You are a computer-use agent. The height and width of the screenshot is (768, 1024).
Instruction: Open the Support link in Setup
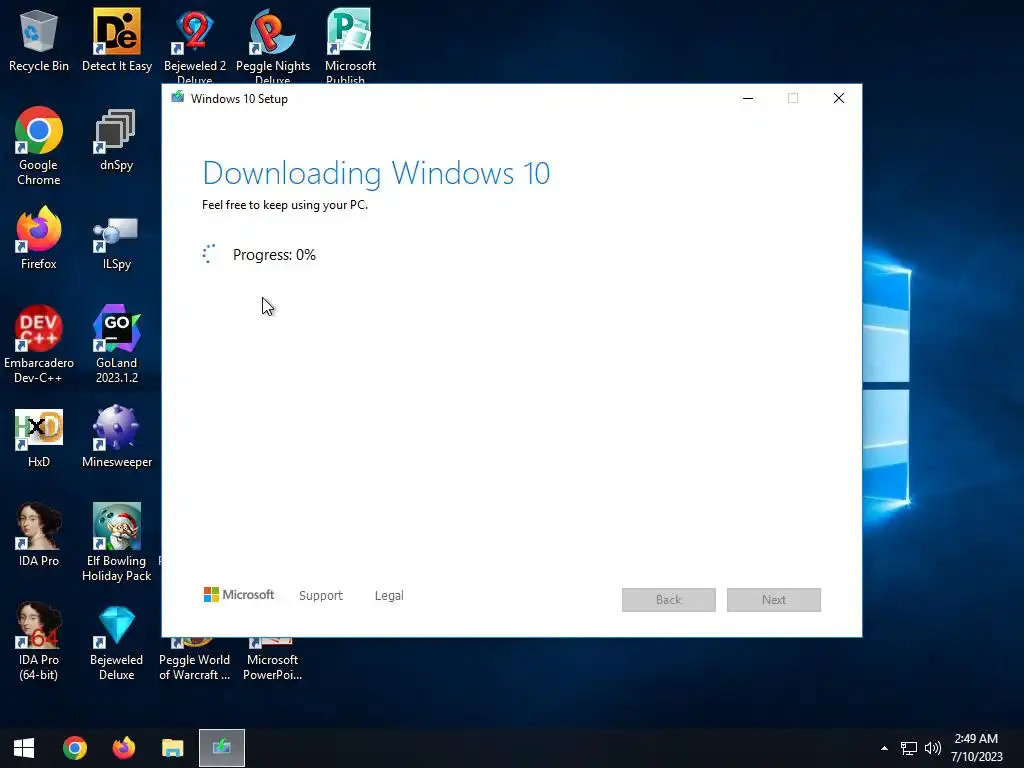tap(321, 596)
